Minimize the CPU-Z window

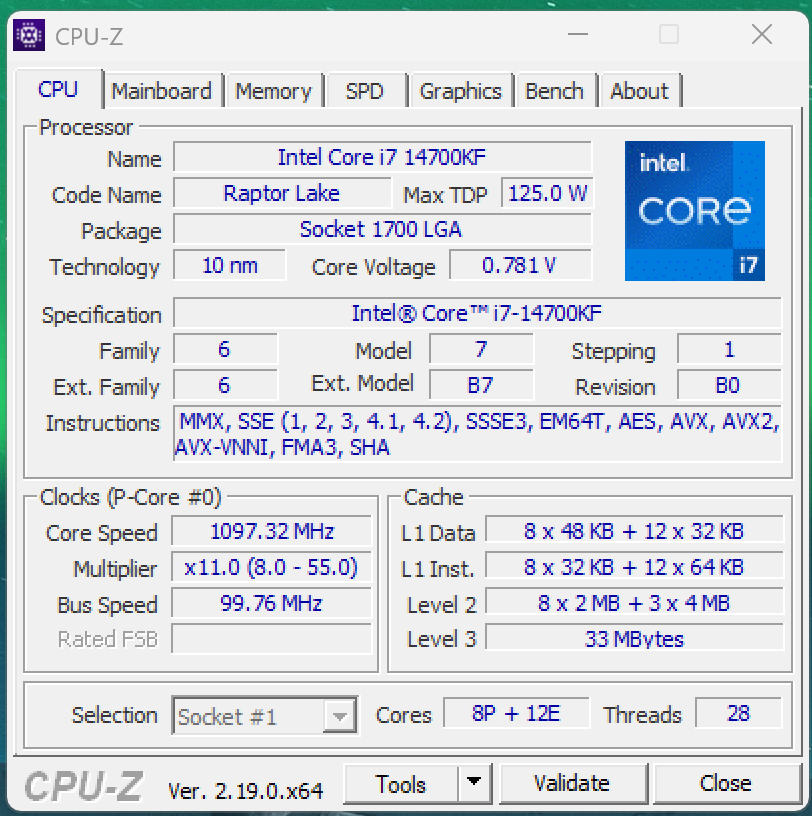[x=578, y=34]
